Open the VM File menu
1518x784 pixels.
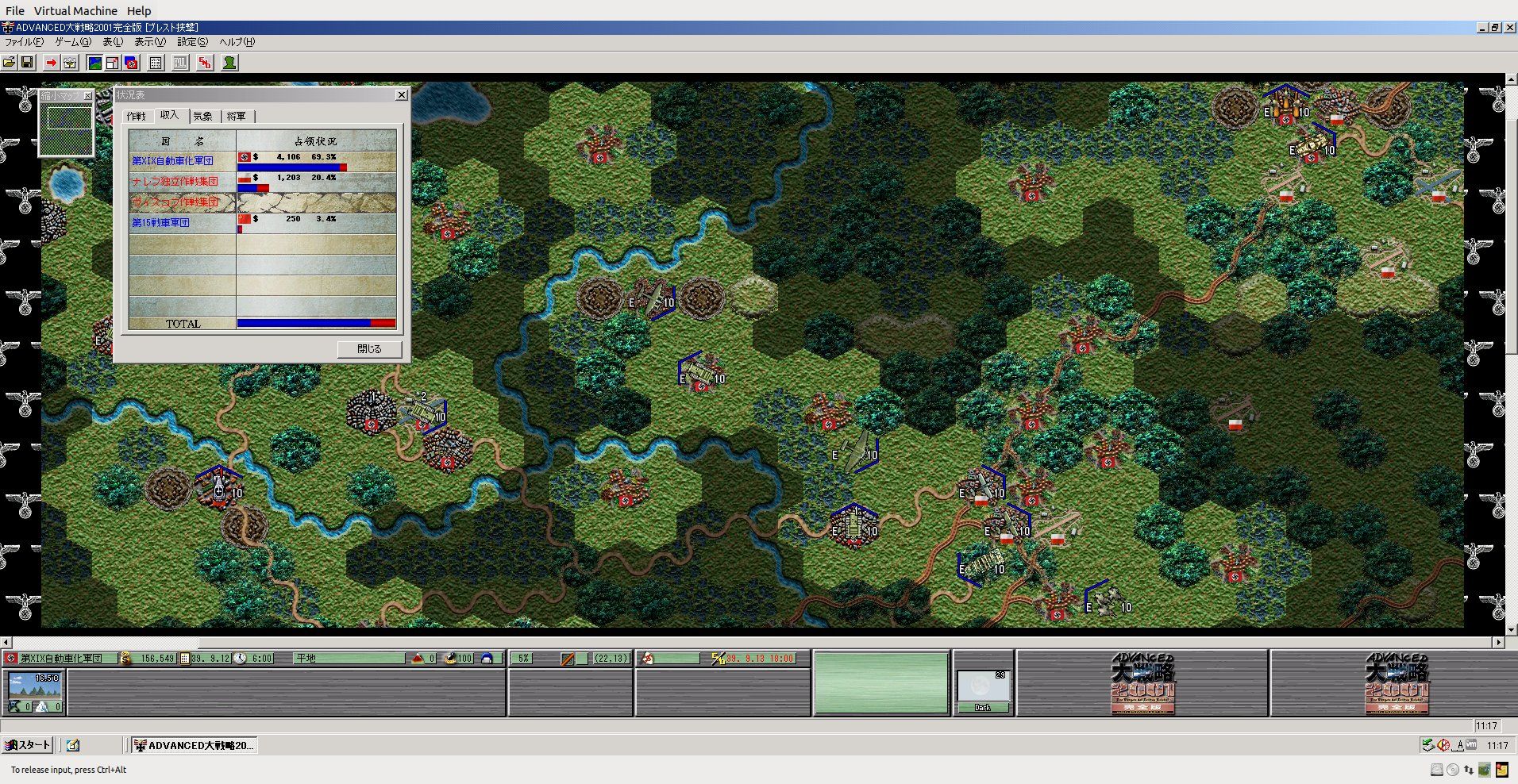[x=15, y=11]
